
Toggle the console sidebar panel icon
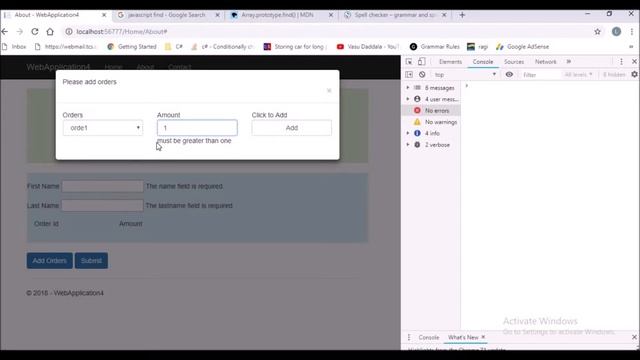(409, 75)
